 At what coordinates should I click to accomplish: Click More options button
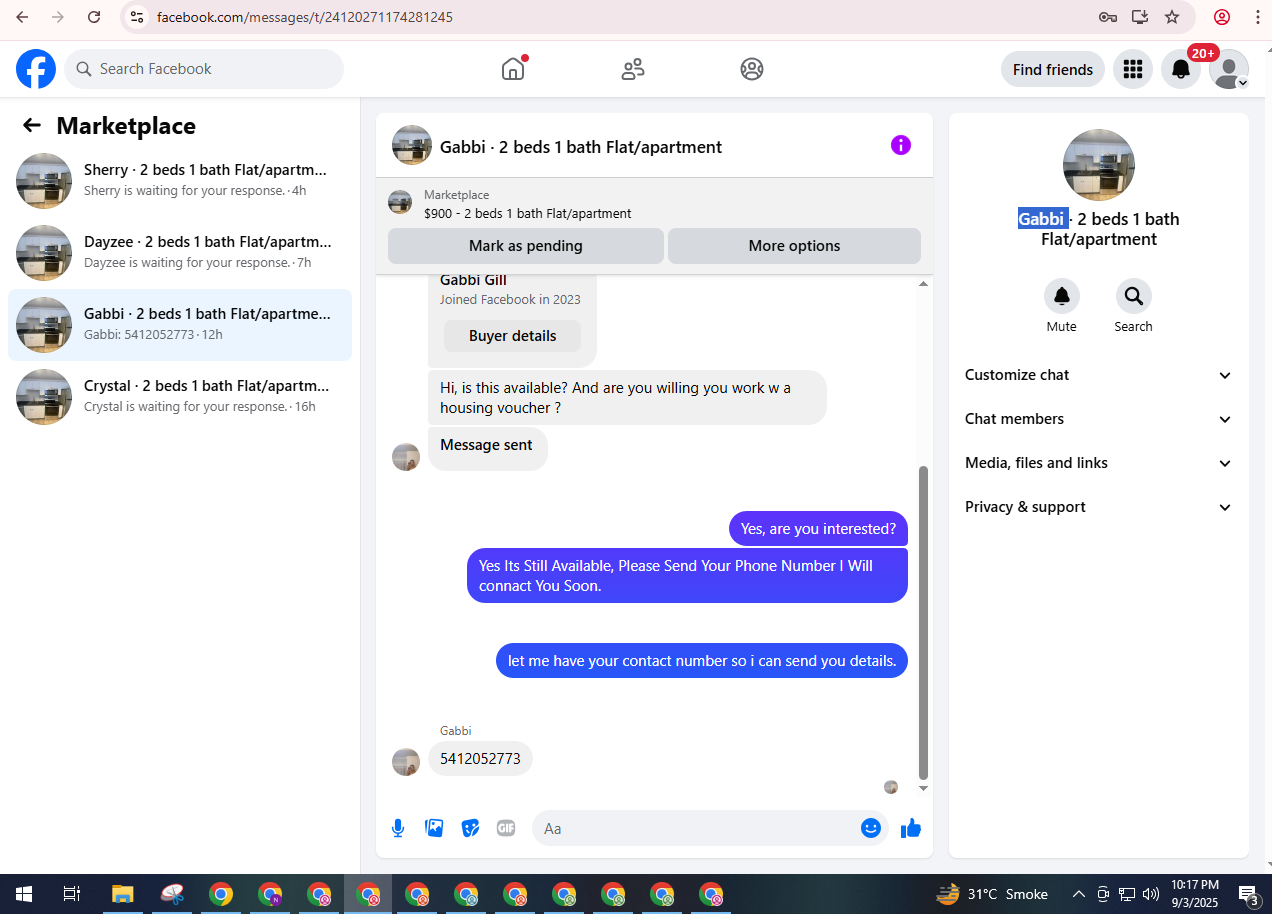point(794,246)
